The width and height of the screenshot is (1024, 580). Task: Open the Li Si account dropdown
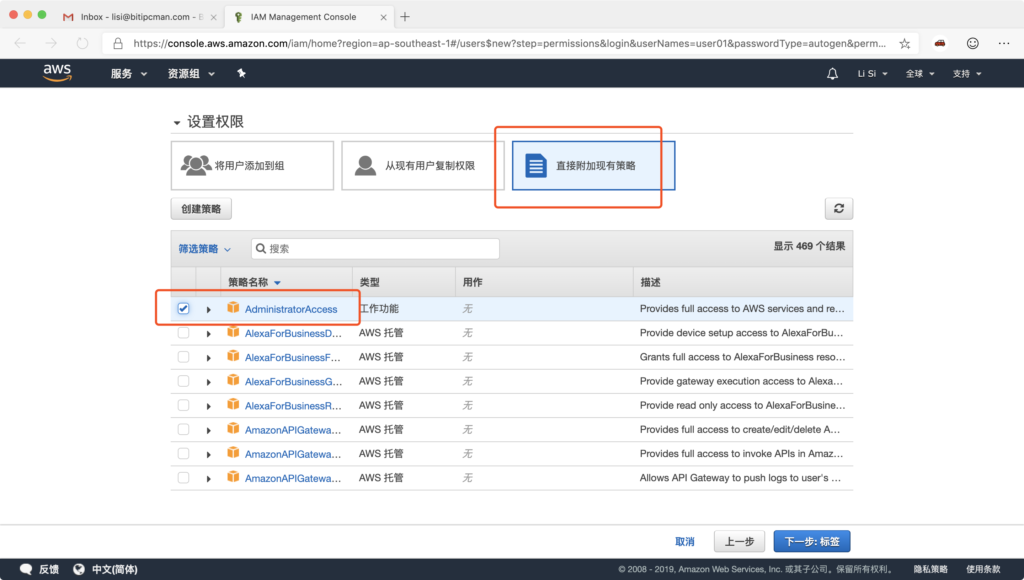[872, 74]
